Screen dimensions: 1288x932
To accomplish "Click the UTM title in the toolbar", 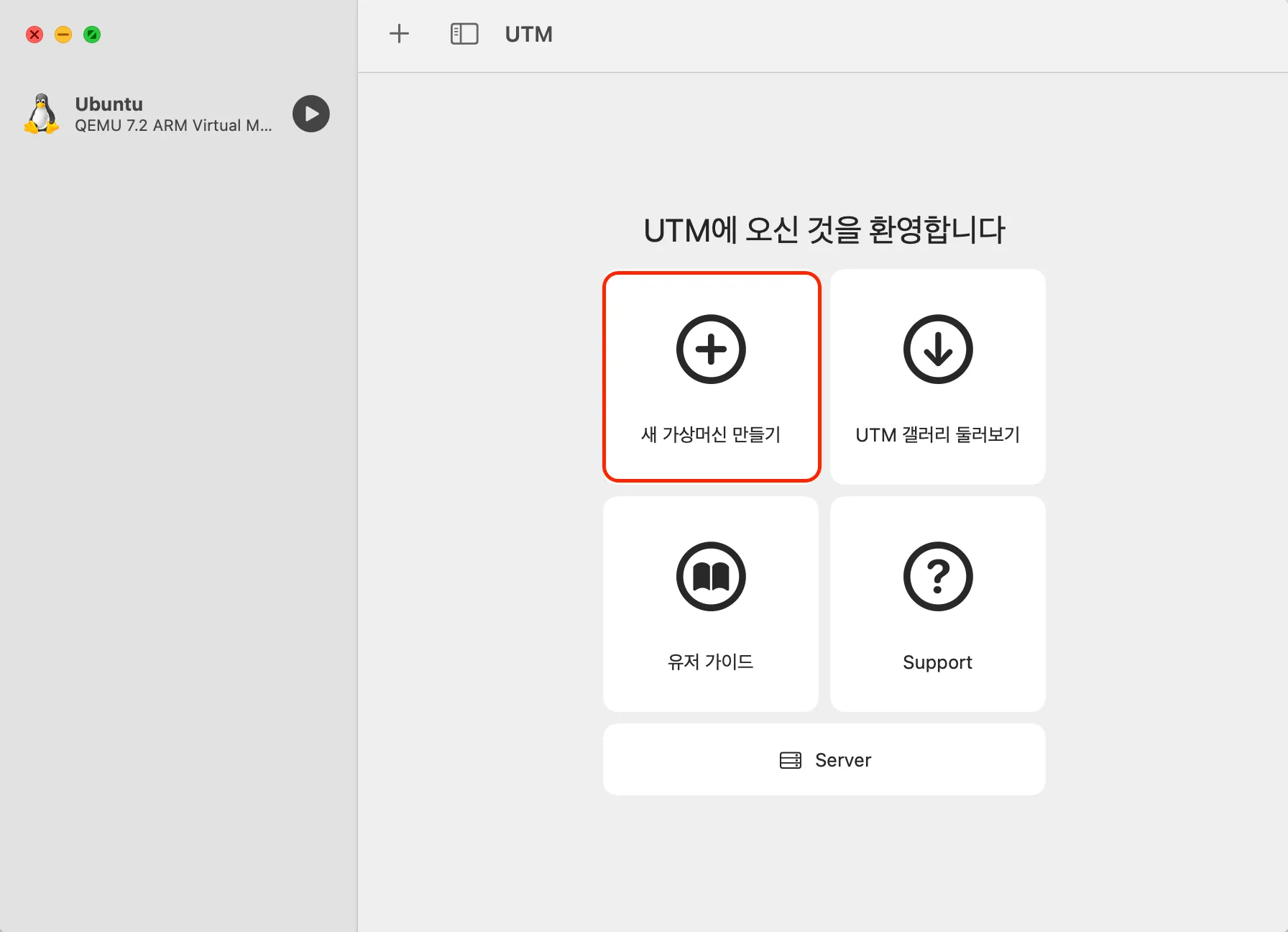I will 529,34.
